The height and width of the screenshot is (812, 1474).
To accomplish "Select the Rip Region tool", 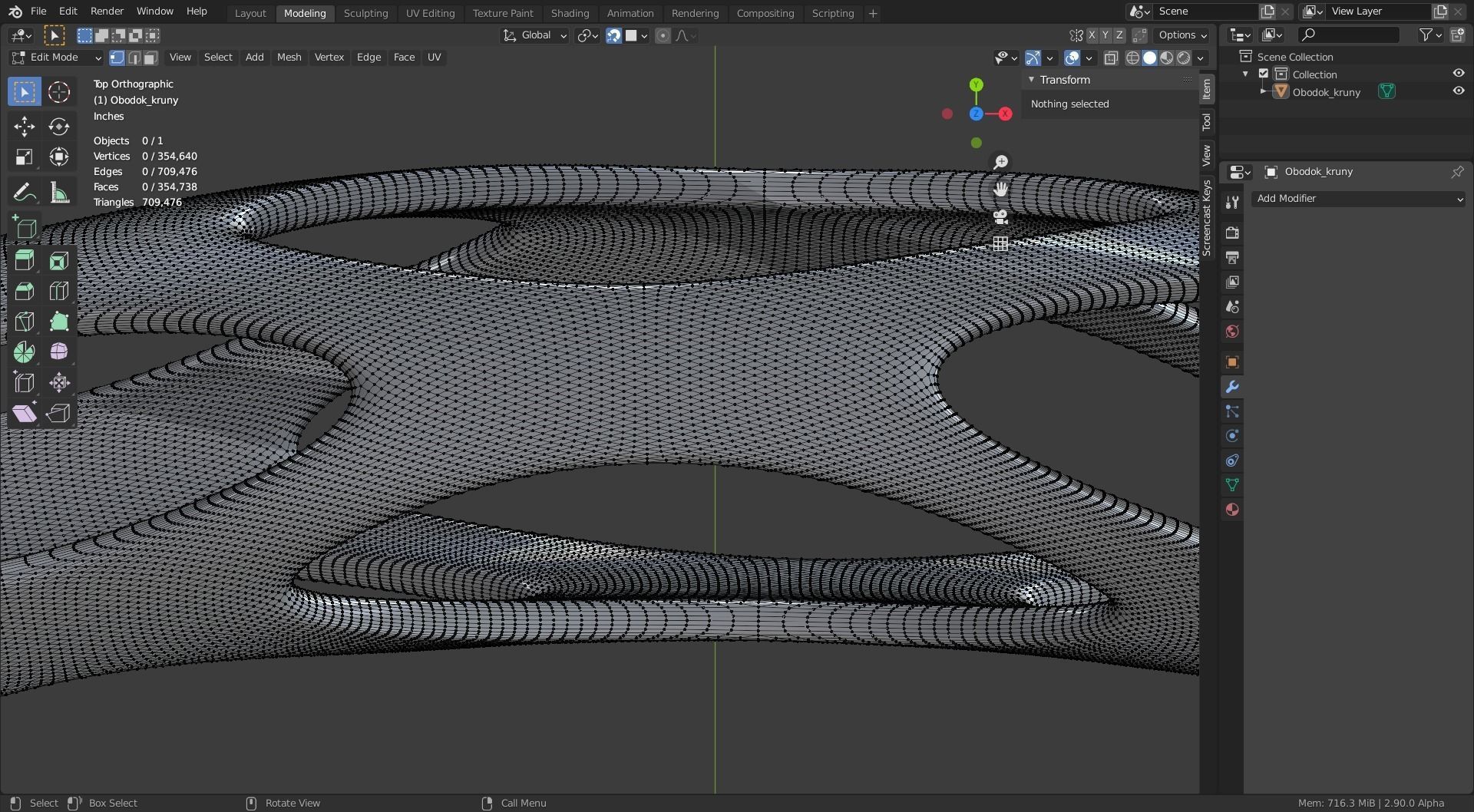I will click(59, 414).
